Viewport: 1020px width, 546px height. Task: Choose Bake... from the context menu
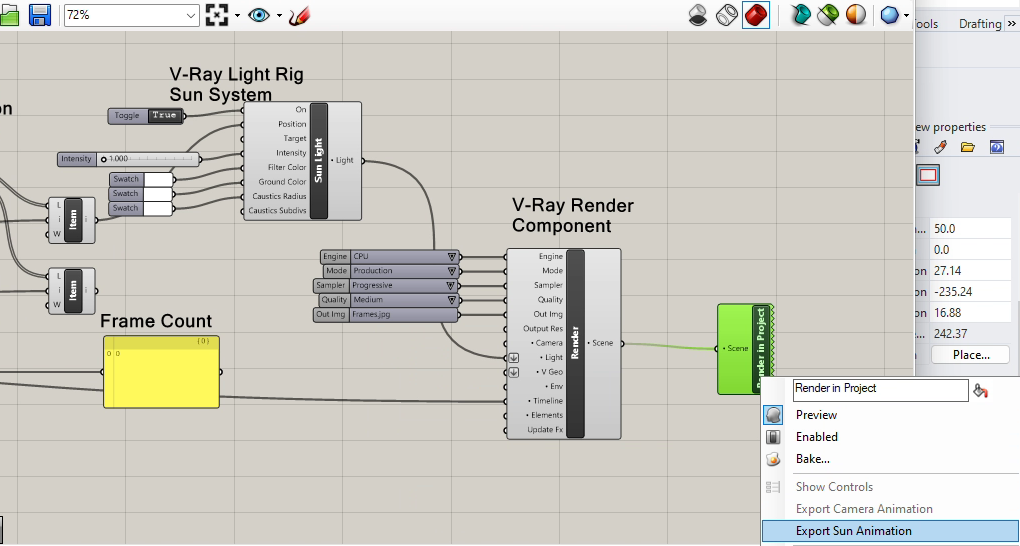(812, 459)
